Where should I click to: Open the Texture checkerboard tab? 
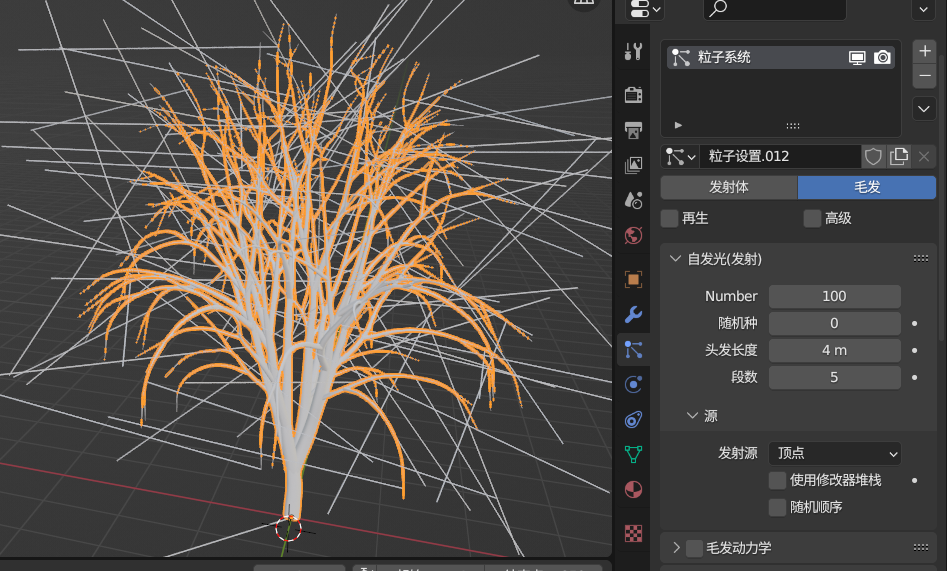point(633,533)
